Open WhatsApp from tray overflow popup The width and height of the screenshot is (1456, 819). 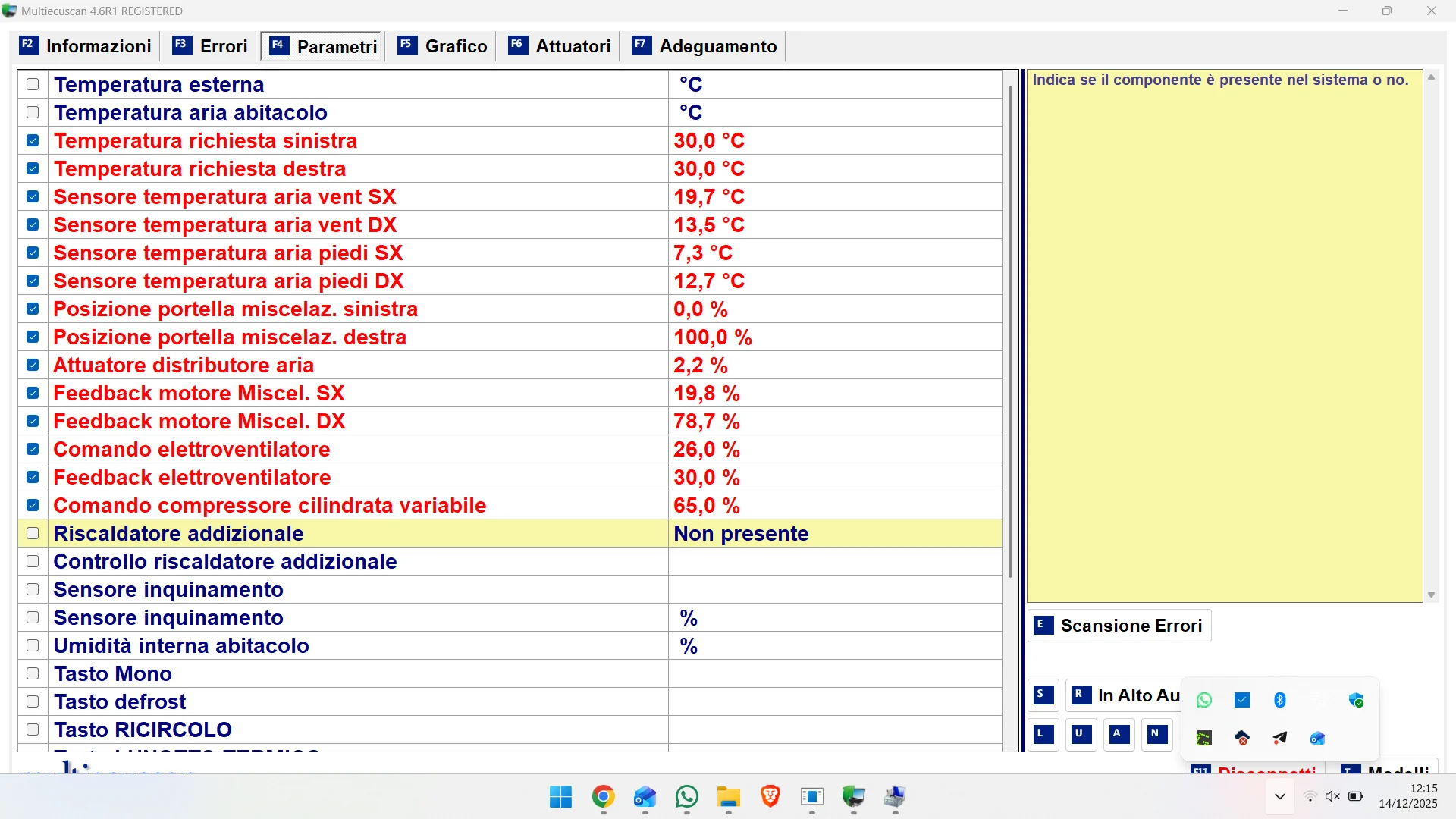1204,700
